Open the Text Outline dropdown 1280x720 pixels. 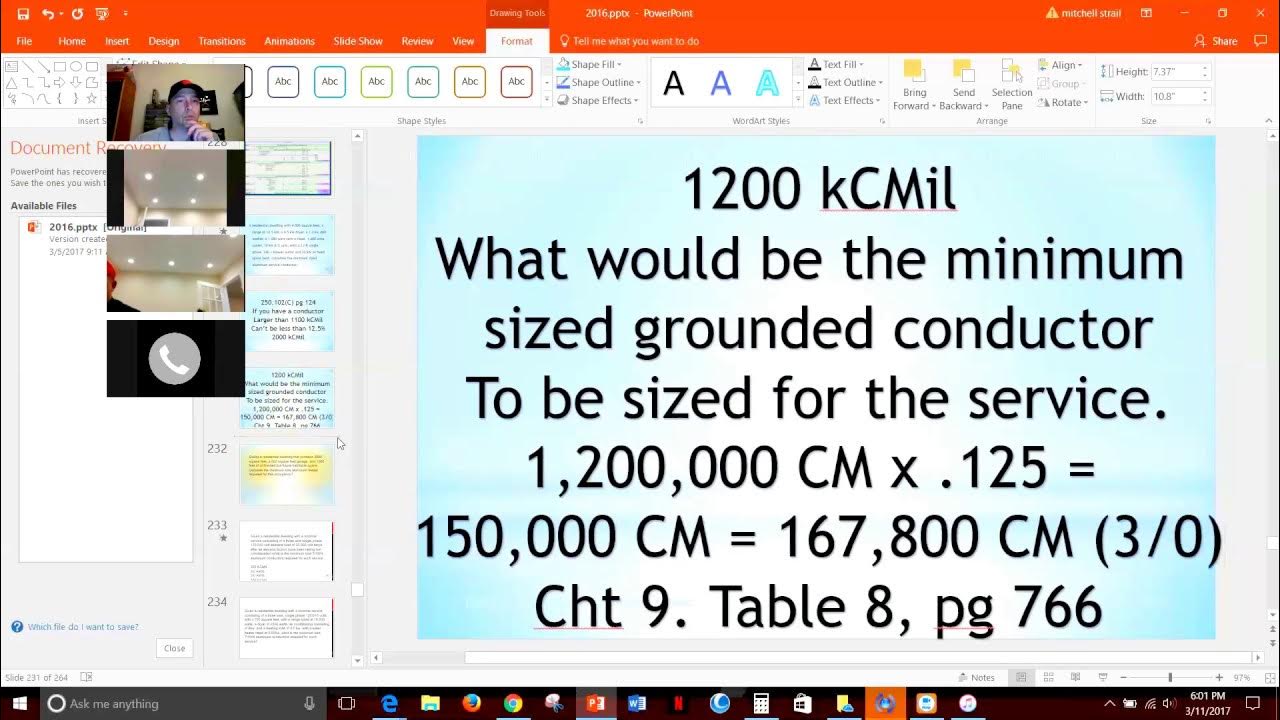(x=845, y=82)
